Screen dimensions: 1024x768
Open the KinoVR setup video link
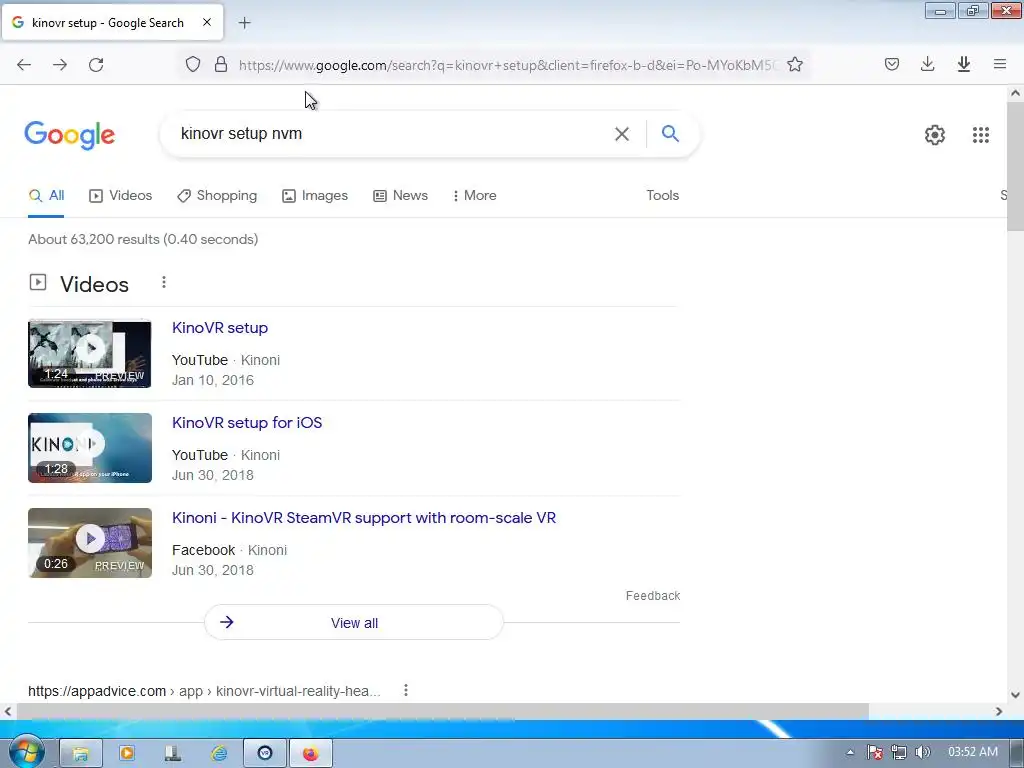tap(220, 328)
